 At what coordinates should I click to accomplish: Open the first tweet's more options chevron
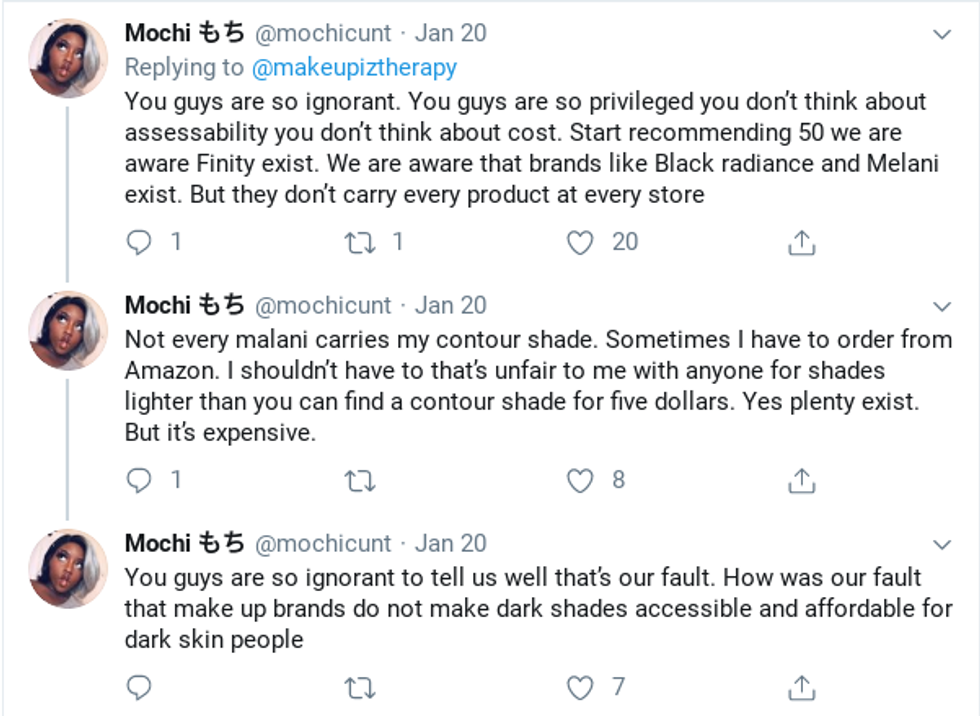point(941,34)
